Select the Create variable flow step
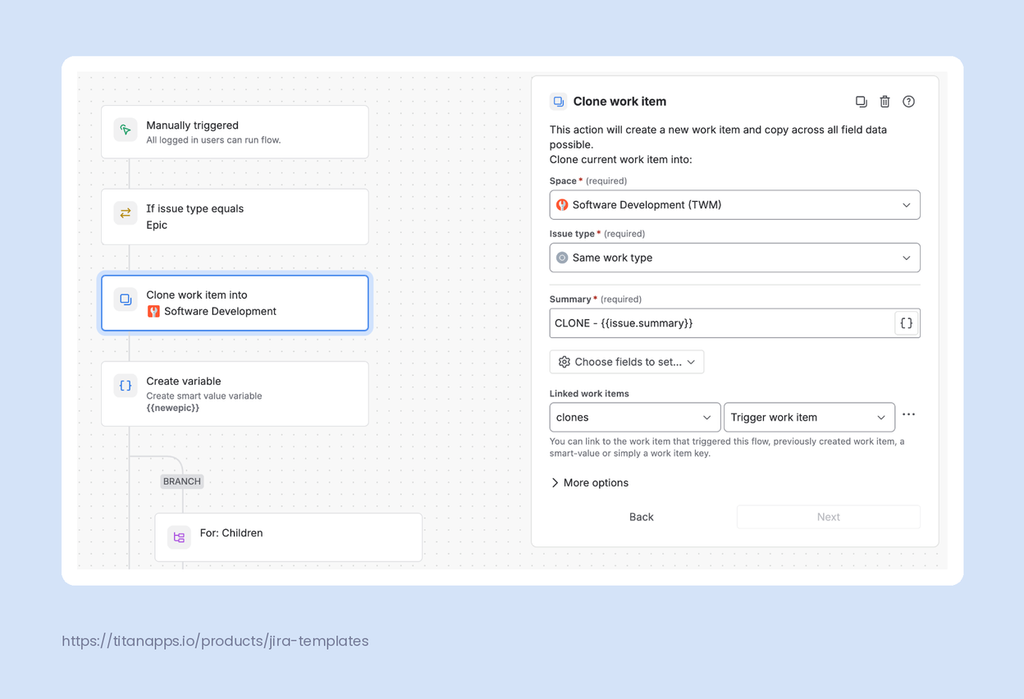This screenshot has width=1024, height=699. coord(235,394)
